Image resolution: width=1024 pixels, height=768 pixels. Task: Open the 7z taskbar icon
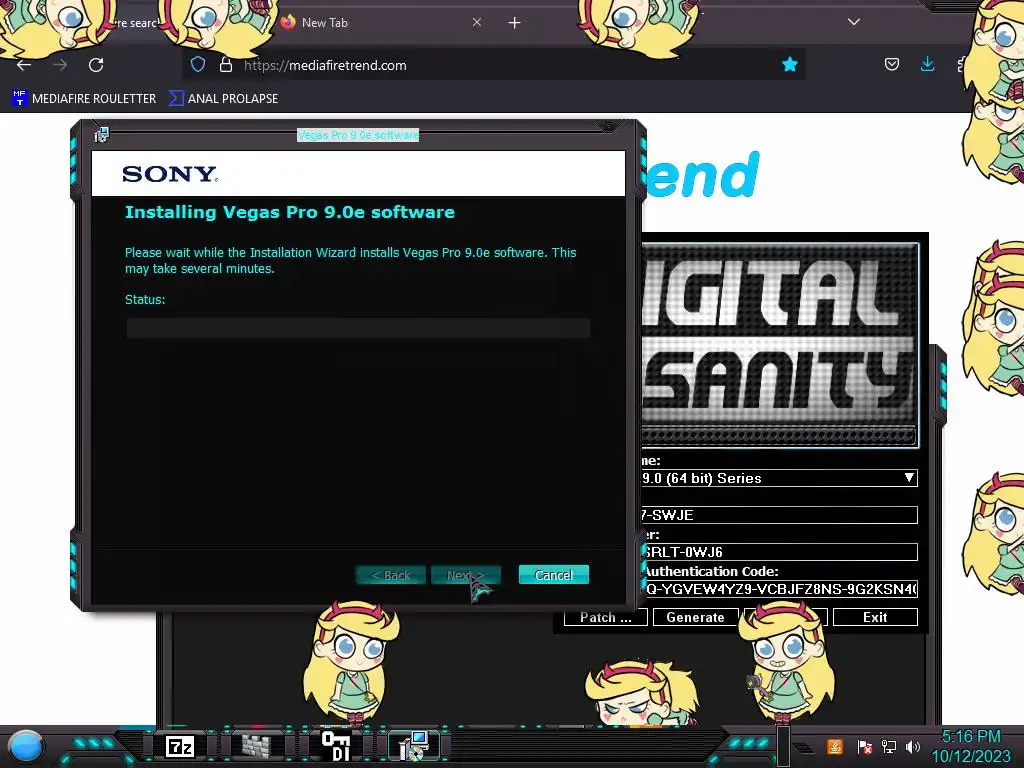180,746
